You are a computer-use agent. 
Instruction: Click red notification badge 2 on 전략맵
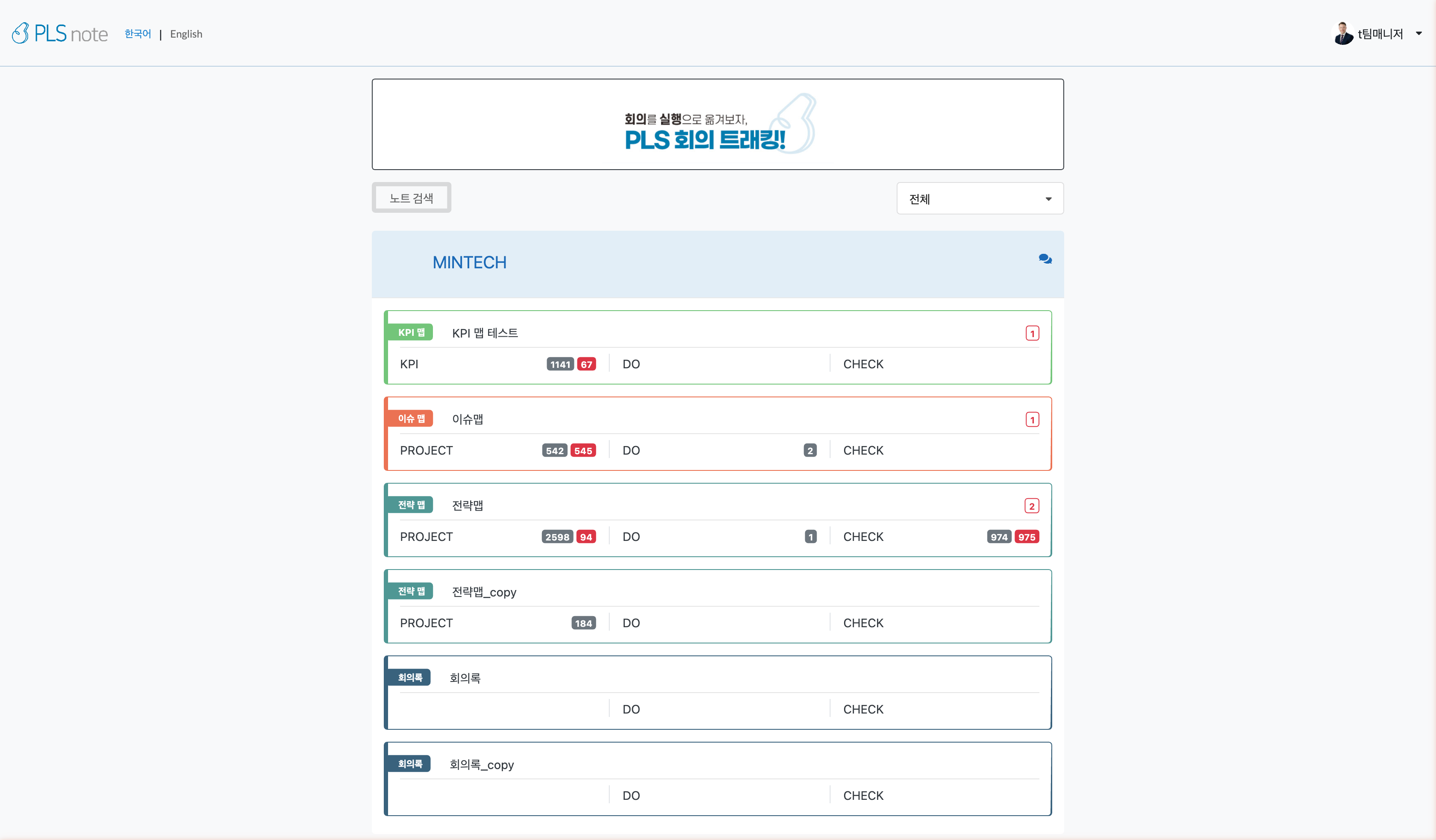[x=1031, y=506]
